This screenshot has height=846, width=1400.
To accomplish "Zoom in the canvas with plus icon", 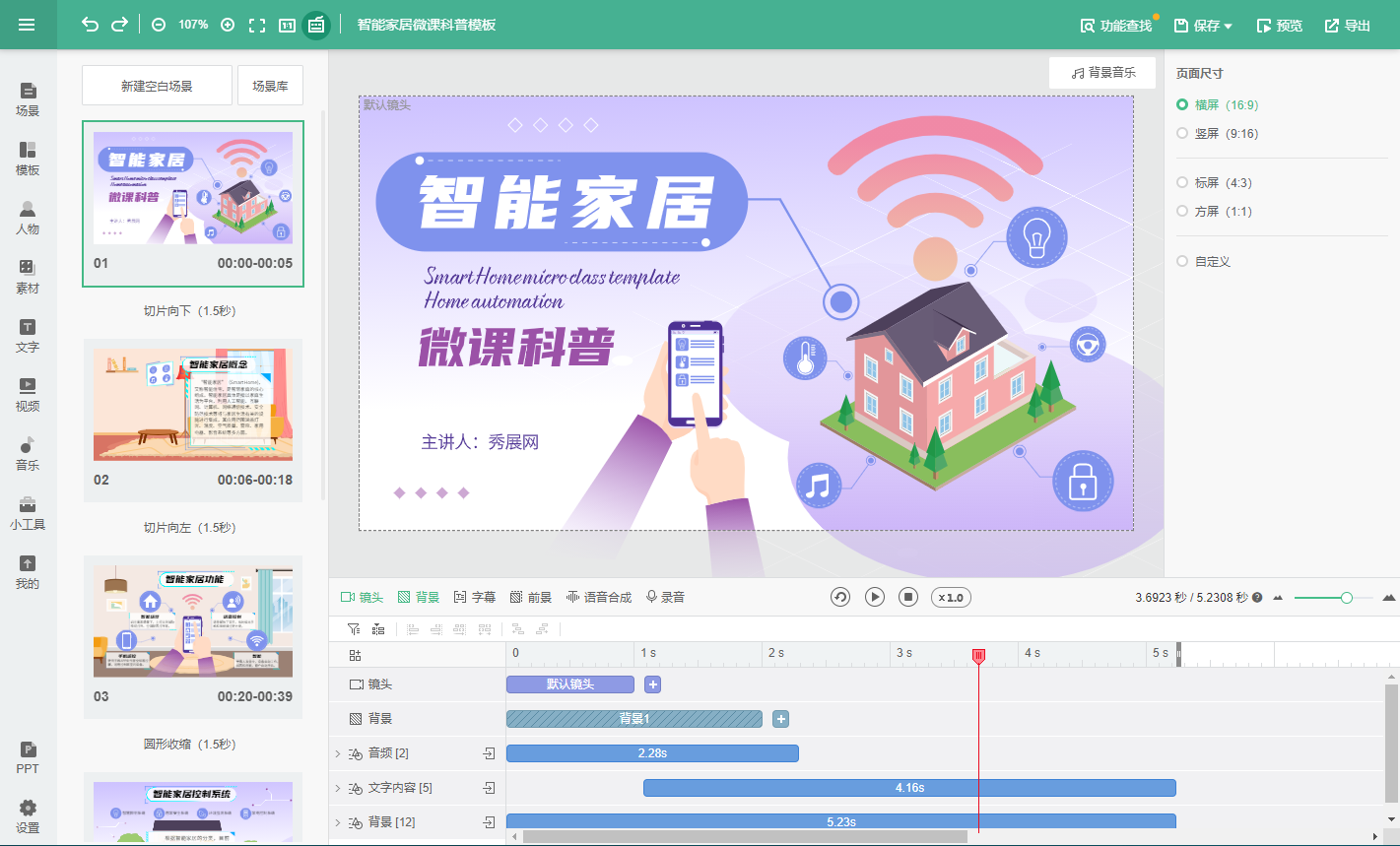I will 228,25.
